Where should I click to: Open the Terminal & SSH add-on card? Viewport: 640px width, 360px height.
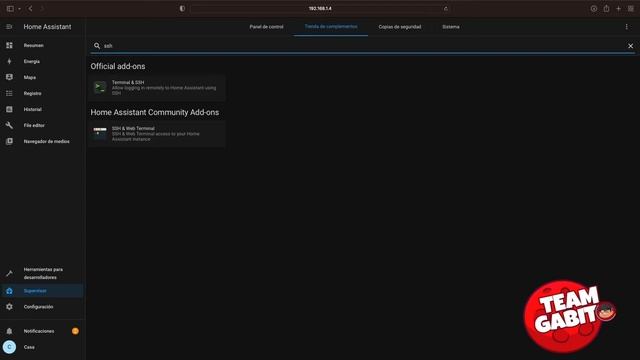pyautogui.click(x=157, y=88)
